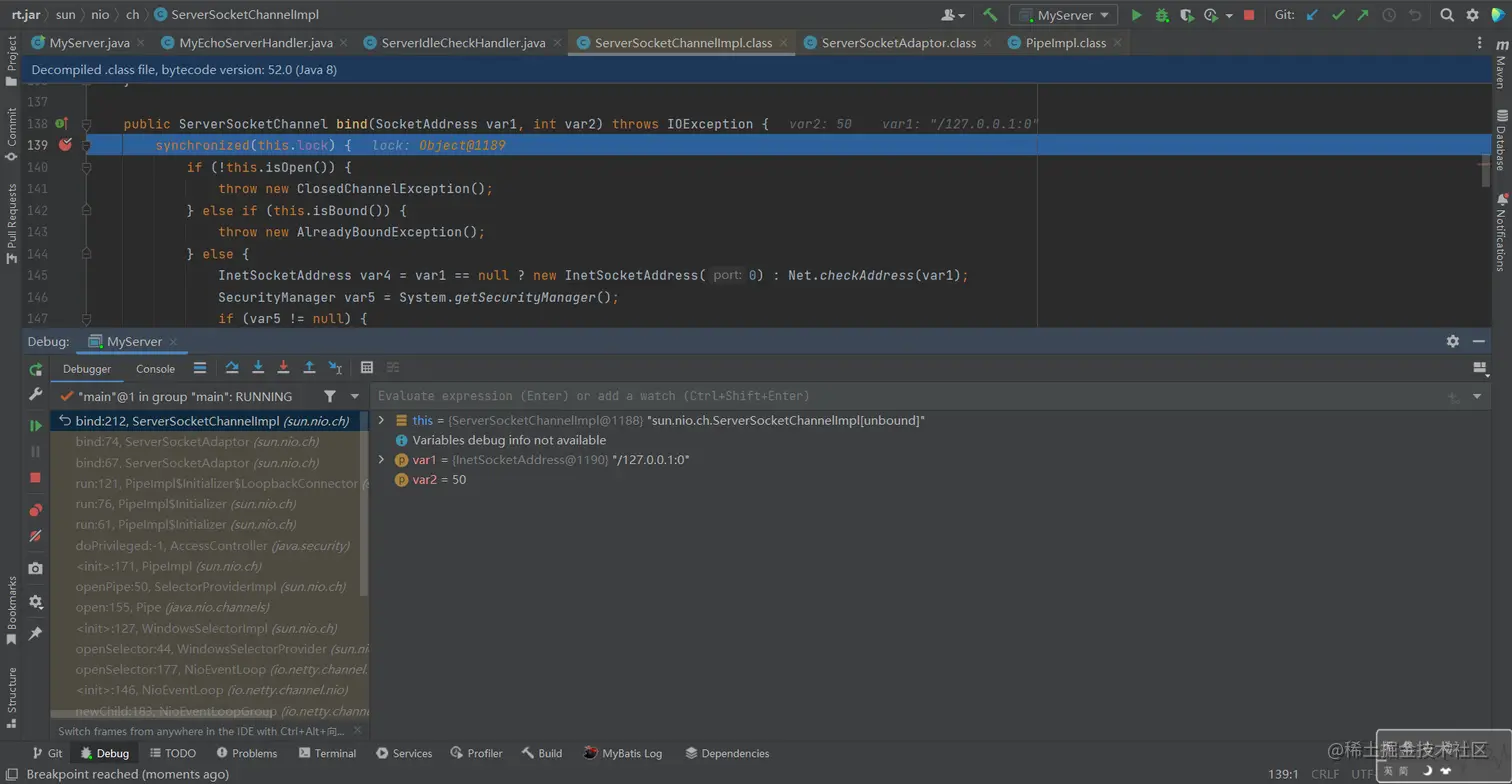Expand the var1 InetSocketAddress node

pos(381,460)
